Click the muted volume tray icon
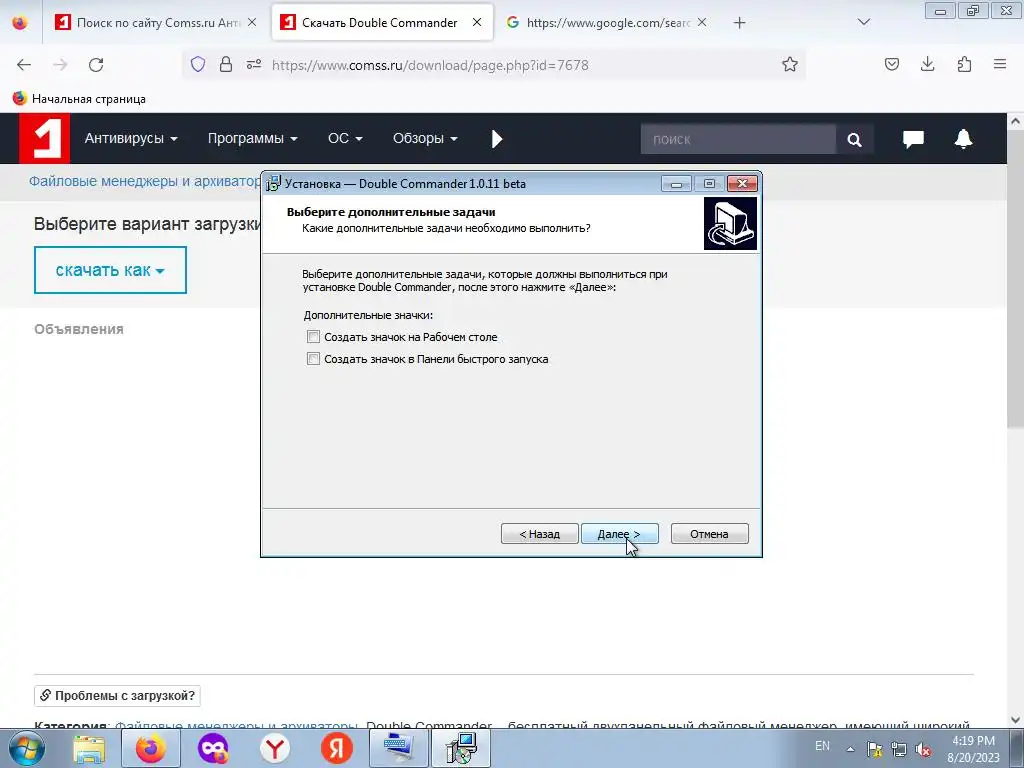 click(x=923, y=749)
